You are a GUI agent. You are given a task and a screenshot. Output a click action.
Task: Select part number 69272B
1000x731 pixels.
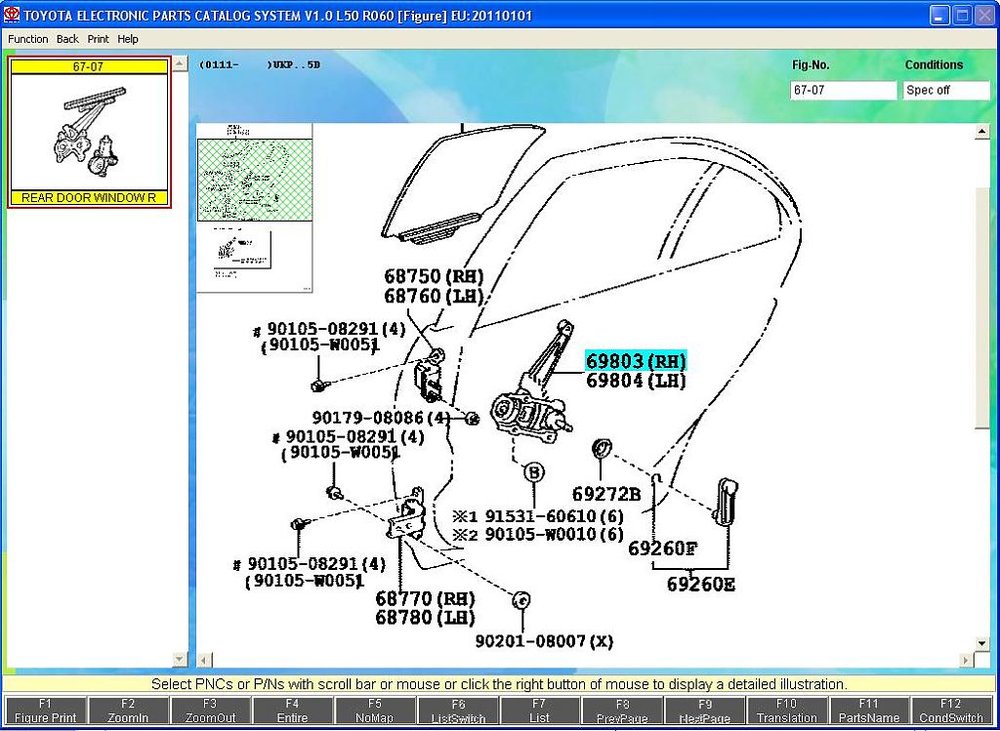coord(606,494)
